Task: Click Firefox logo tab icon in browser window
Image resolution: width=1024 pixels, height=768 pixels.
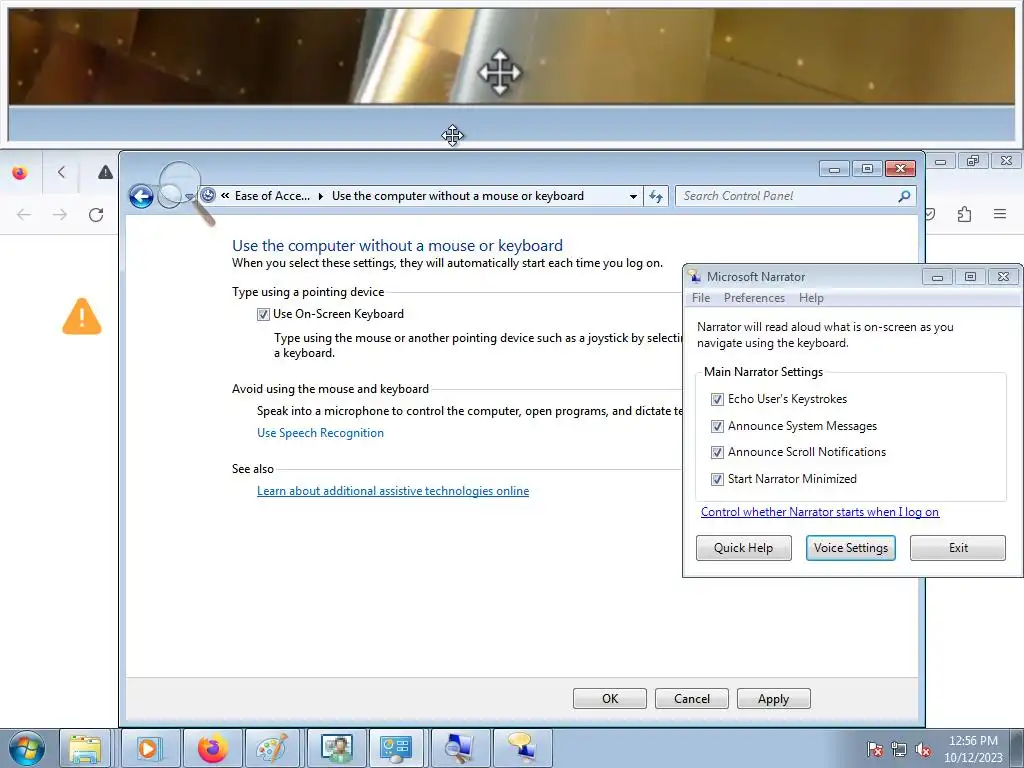Action: 20,172
